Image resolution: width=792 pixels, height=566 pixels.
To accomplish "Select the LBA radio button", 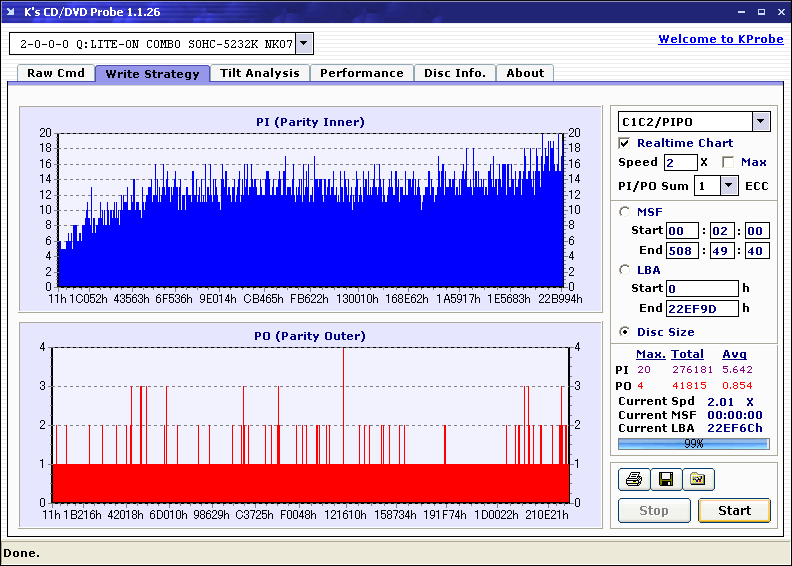I will [626, 269].
